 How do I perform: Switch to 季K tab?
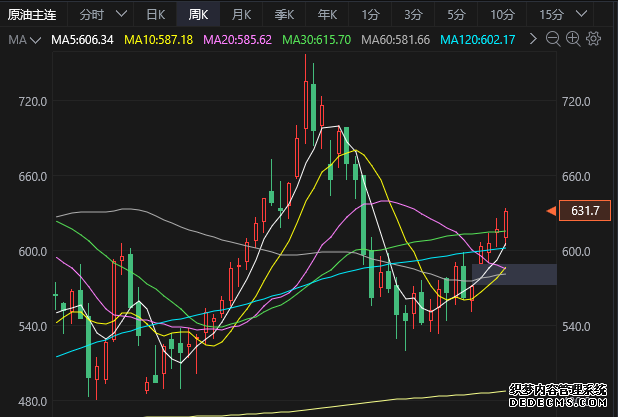click(x=284, y=15)
